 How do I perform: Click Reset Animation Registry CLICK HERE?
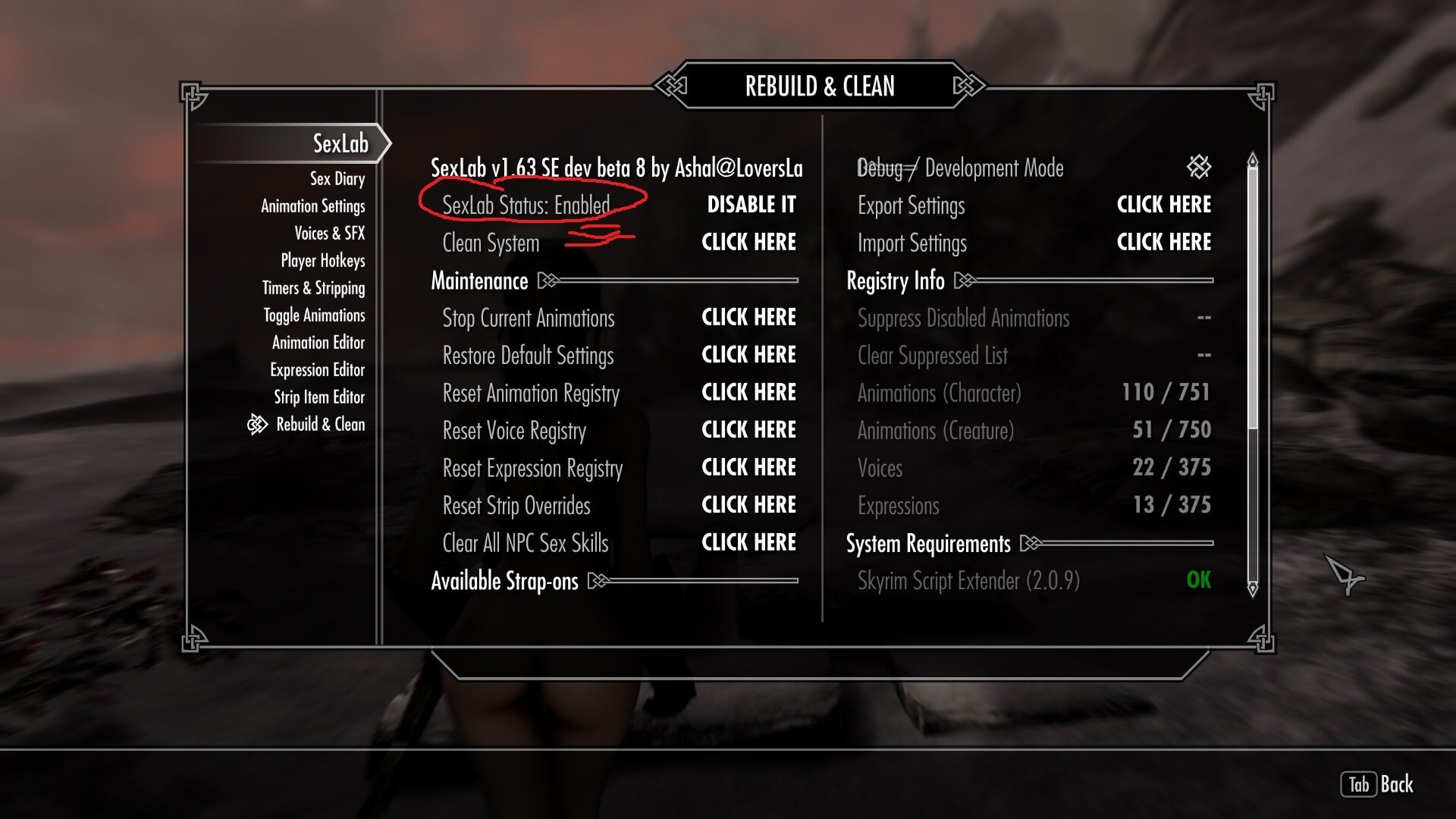click(x=749, y=392)
